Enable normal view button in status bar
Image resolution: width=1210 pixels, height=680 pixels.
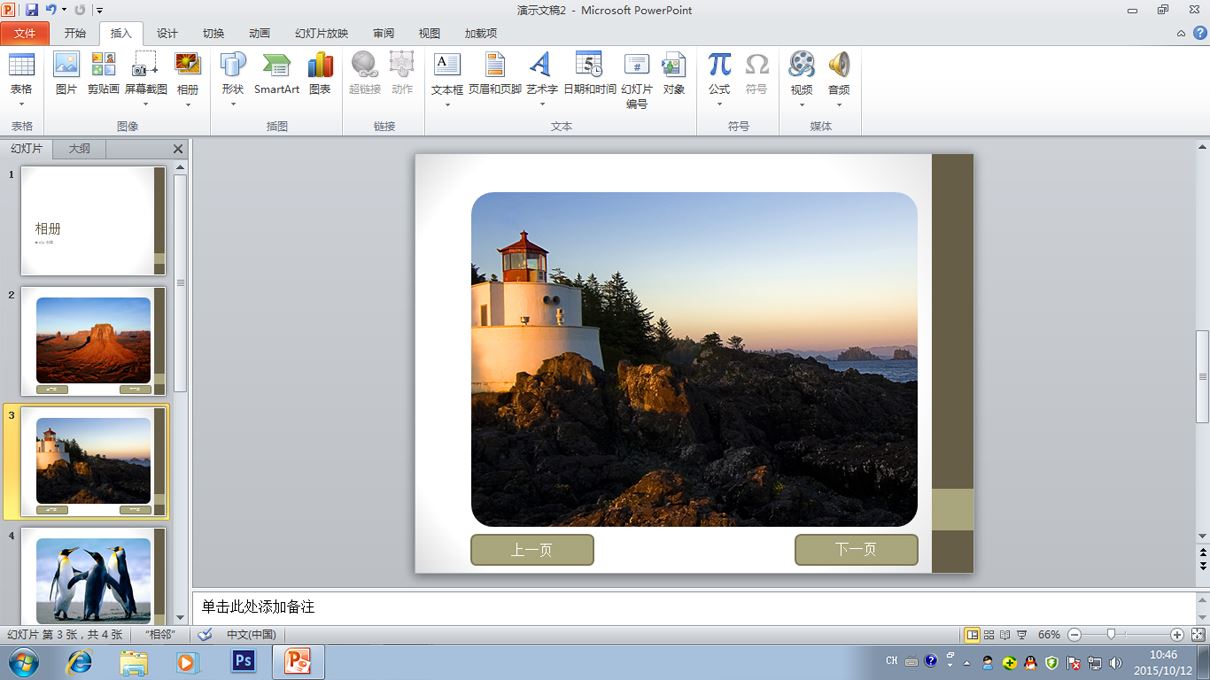point(972,635)
